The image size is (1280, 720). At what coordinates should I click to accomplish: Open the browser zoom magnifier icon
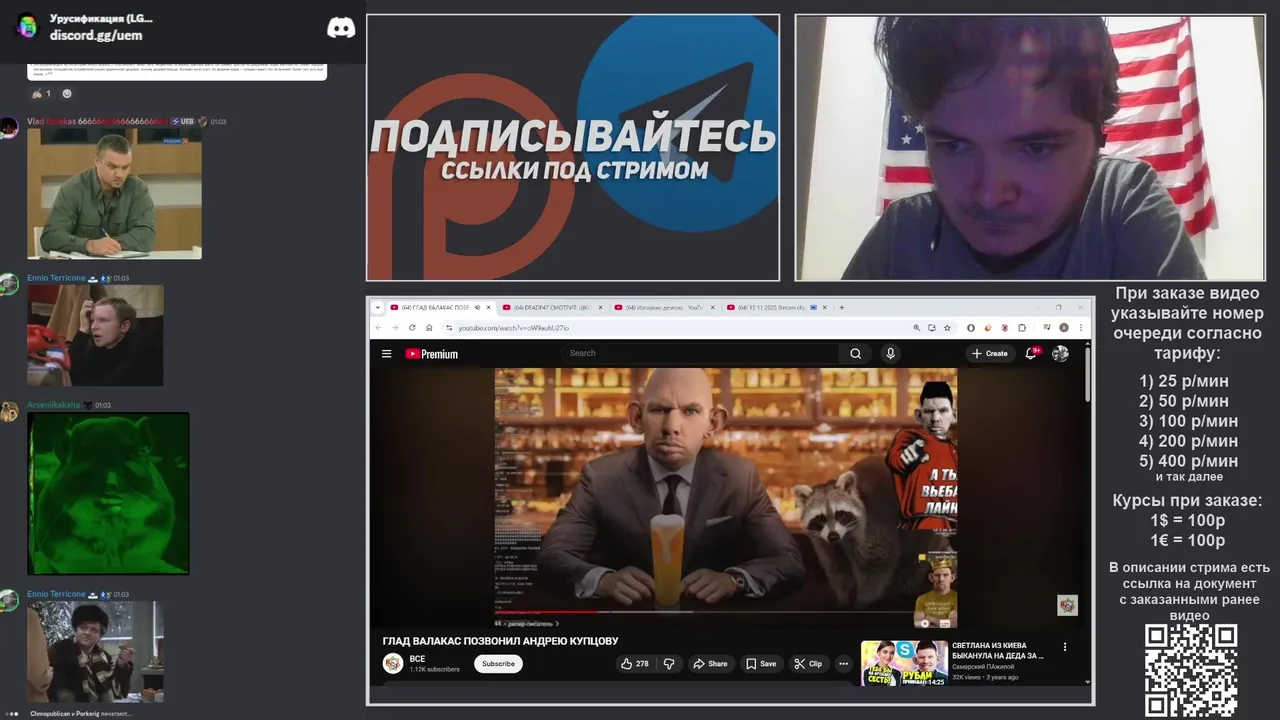[x=916, y=327]
